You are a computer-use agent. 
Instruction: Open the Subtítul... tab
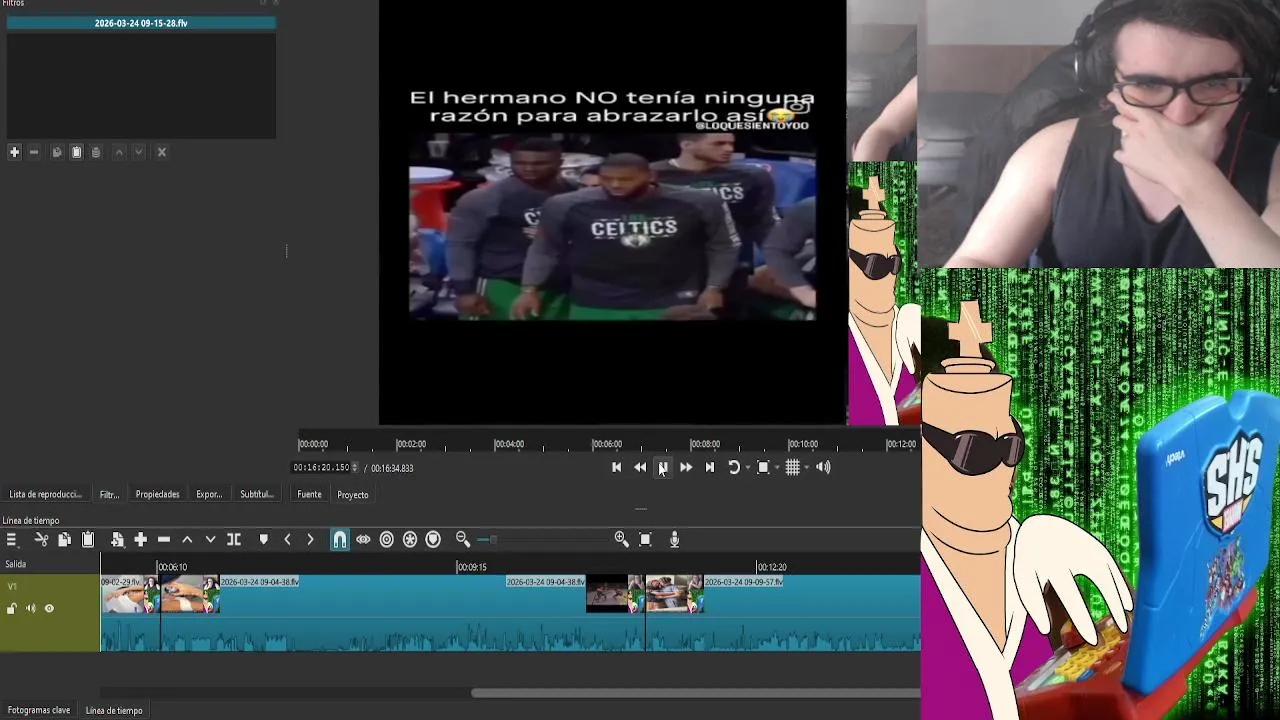point(256,495)
